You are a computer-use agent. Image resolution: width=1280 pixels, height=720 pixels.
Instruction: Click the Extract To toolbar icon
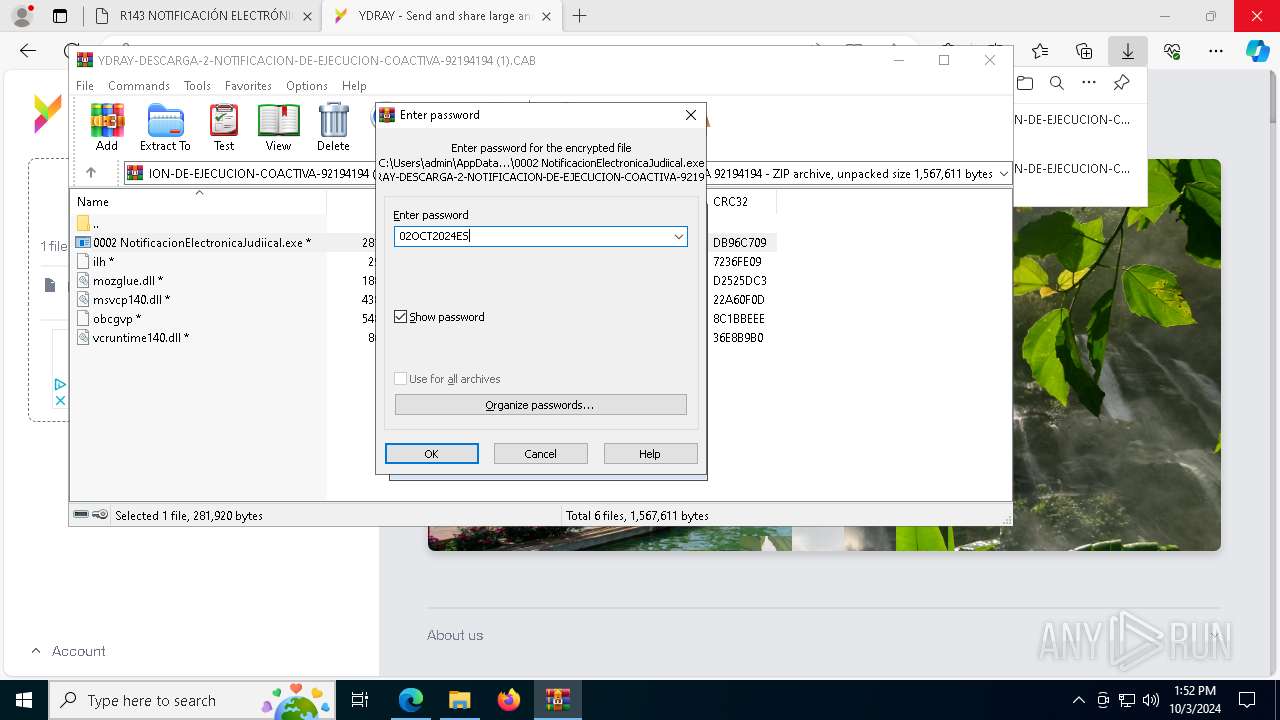pos(165,127)
